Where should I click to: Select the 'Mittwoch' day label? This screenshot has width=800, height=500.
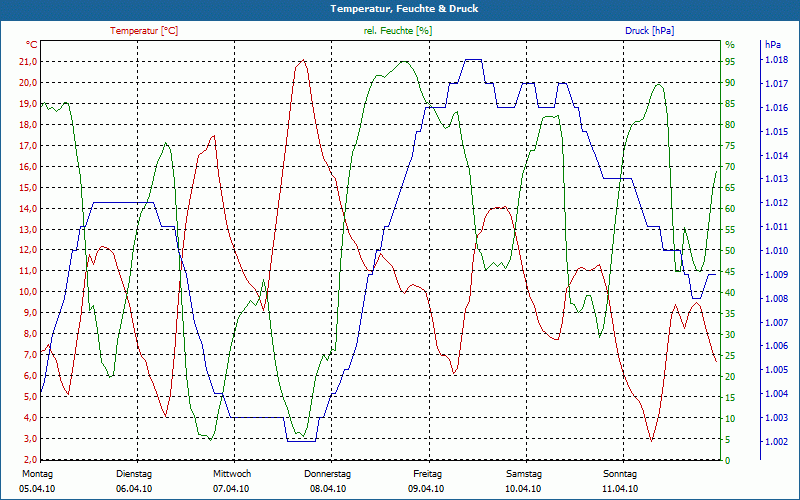click(x=232, y=474)
